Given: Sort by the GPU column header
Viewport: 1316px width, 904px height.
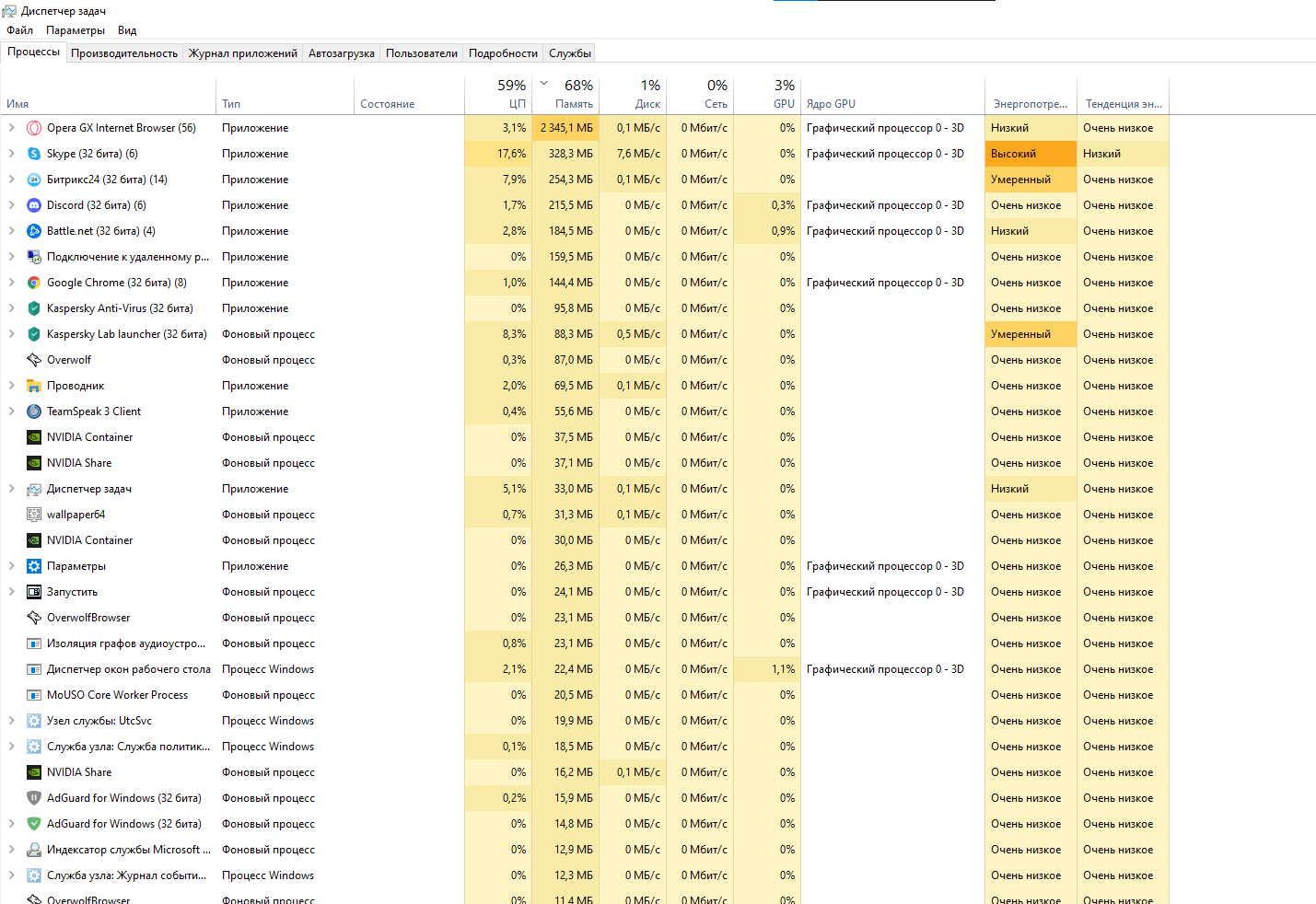Looking at the screenshot, I should [767, 94].
